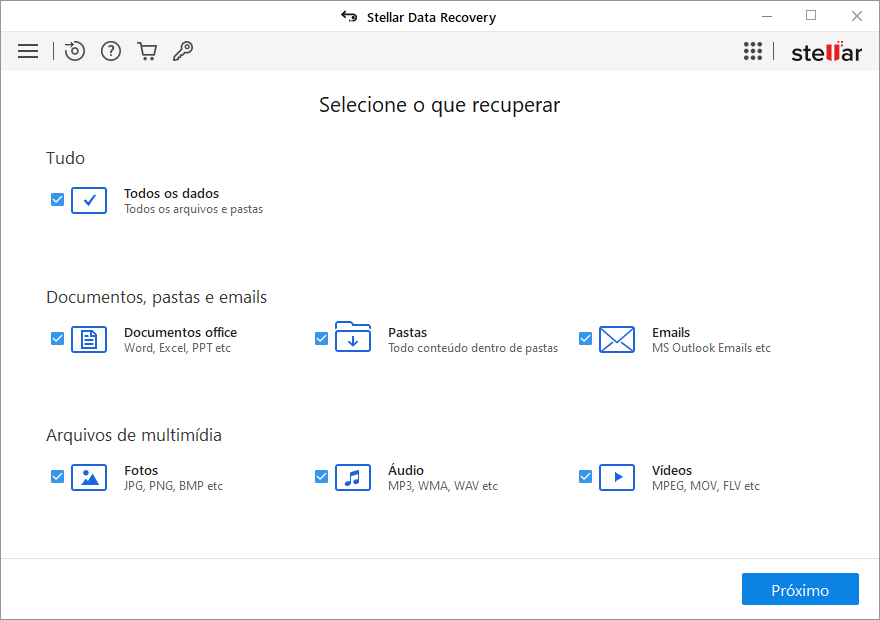This screenshot has height=620, width=880.
Task: Toggle the Documentos office checkbox
Action: pos(57,339)
